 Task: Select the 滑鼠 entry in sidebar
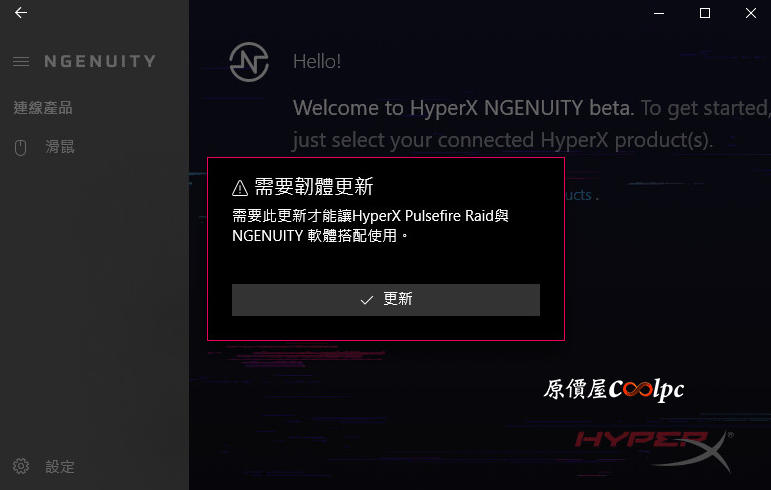(60, 147)
